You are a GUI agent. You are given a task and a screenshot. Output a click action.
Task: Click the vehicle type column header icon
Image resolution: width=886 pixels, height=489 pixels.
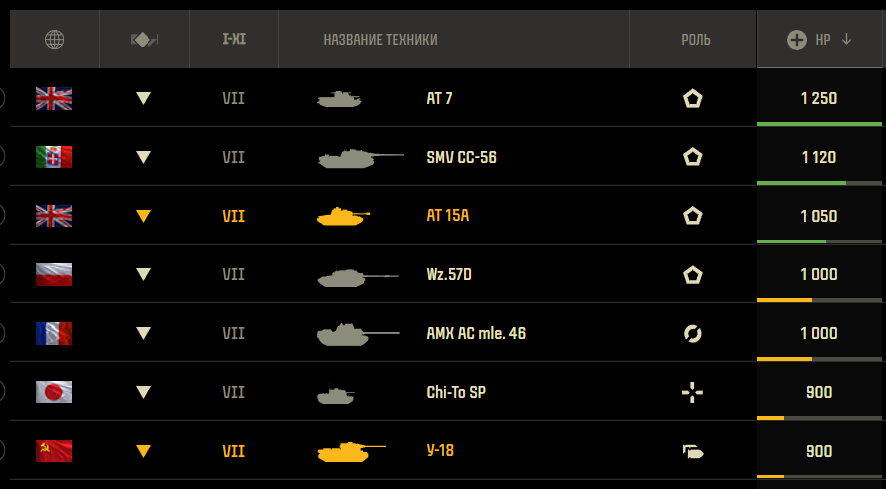pyautogui.click(x=144, y=40)
